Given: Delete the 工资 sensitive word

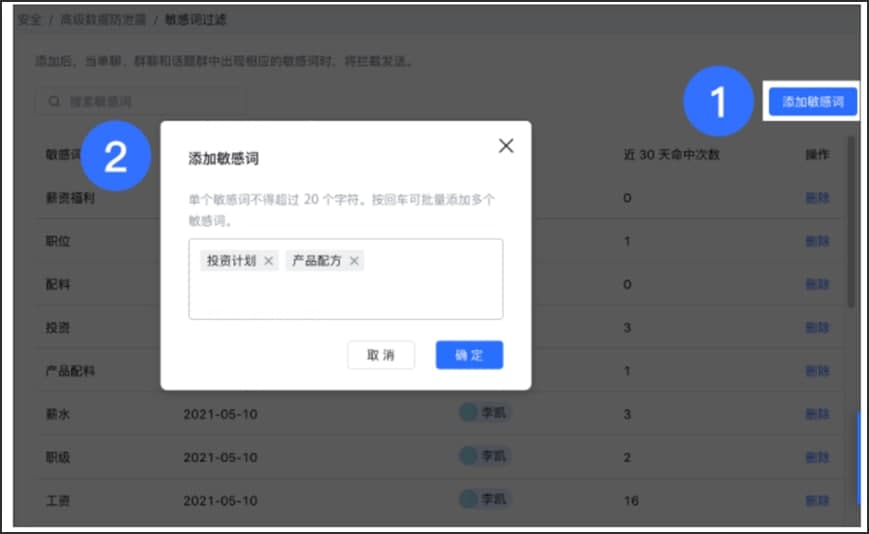Looking at the screenshot, I should pos(817,501).
